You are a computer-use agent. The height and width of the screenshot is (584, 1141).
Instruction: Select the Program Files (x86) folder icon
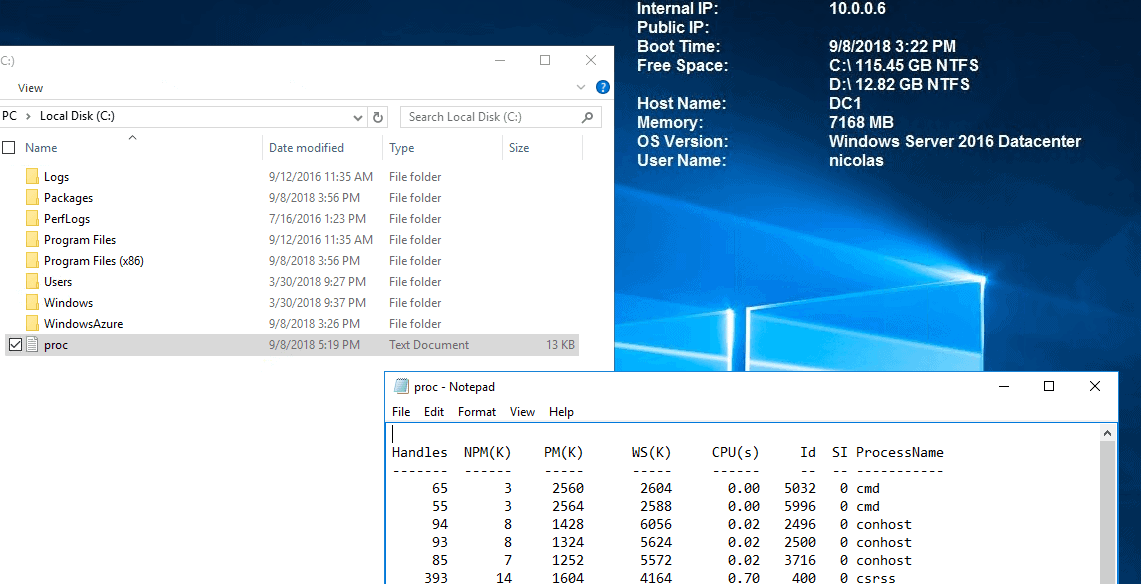31,261
